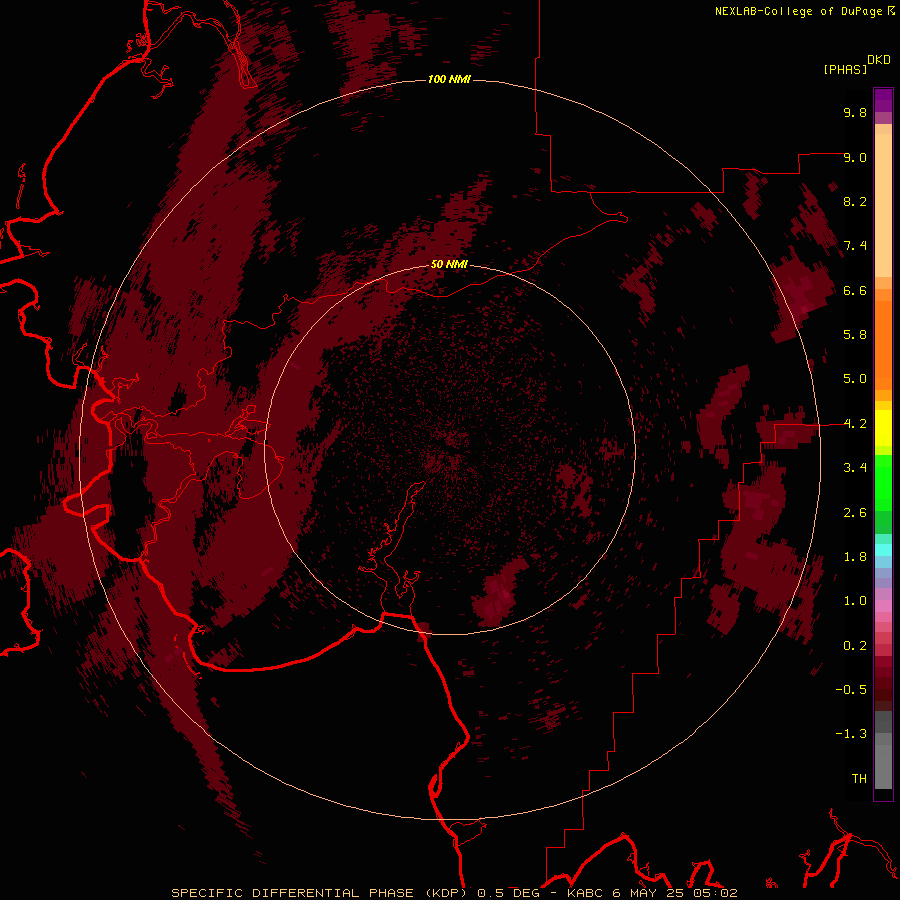Click the 4.2 value on the color scale
900x900 pixels.
point(855,424)
